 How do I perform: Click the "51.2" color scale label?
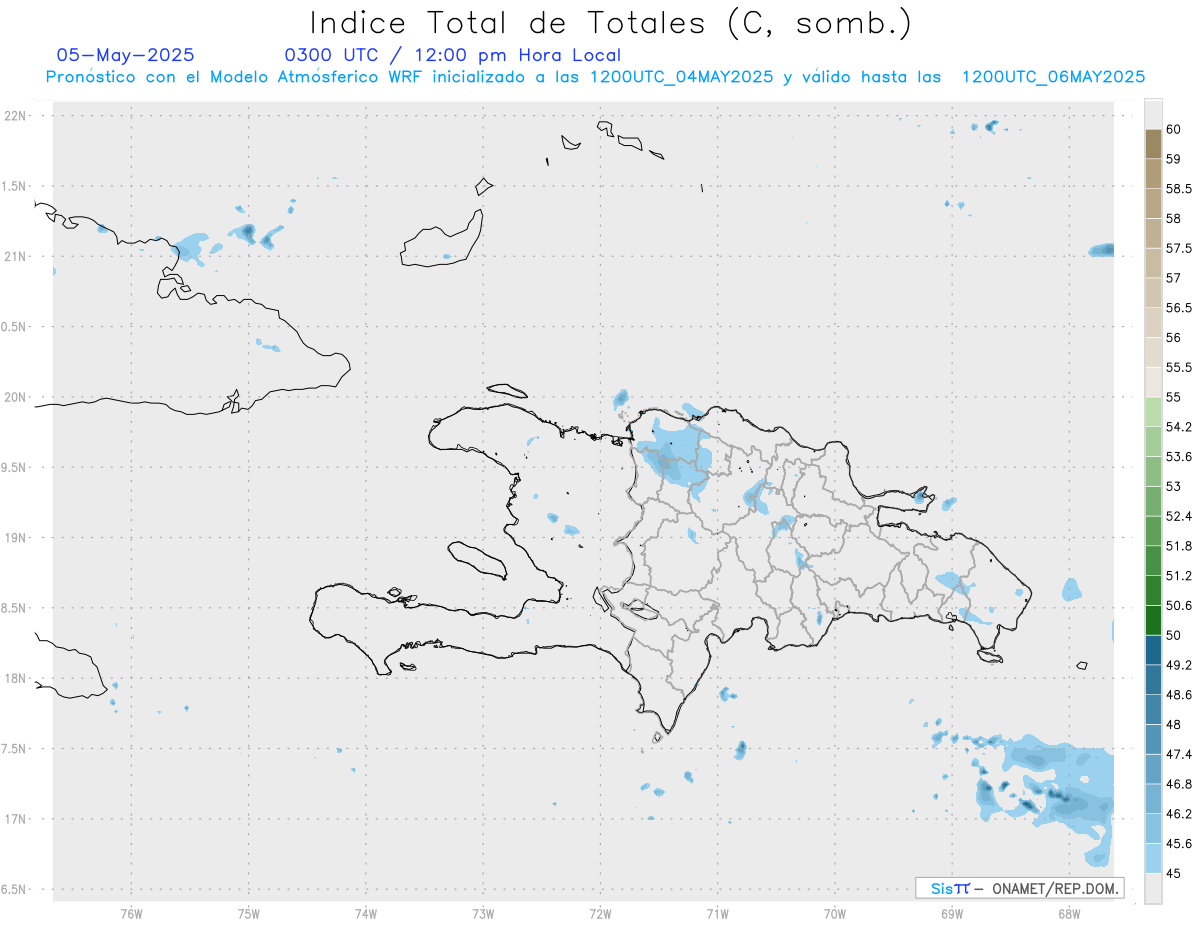1179,576
